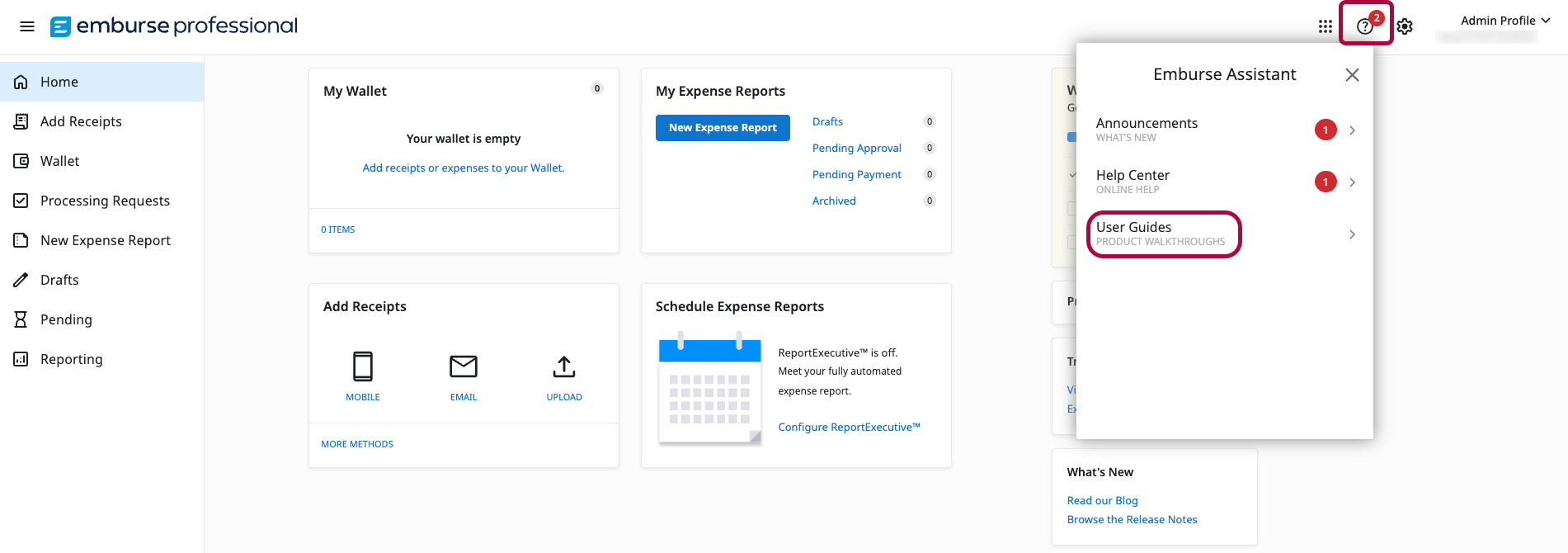
Task: Click the Emburse Assistant panel title
Action: point(1224,74)
